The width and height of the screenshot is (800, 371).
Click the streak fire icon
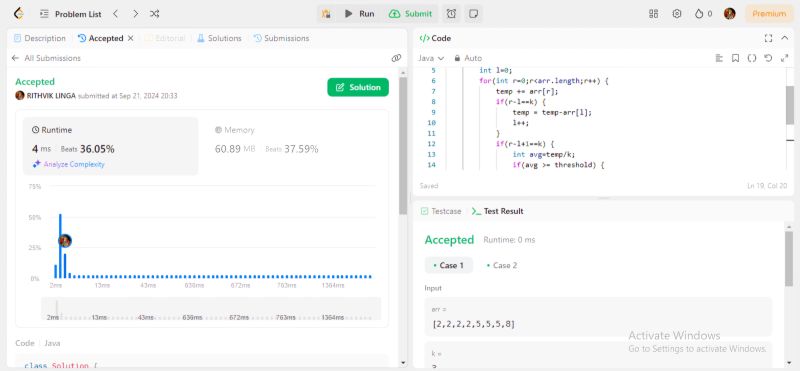pyautogui.click(x=699, y=14)
